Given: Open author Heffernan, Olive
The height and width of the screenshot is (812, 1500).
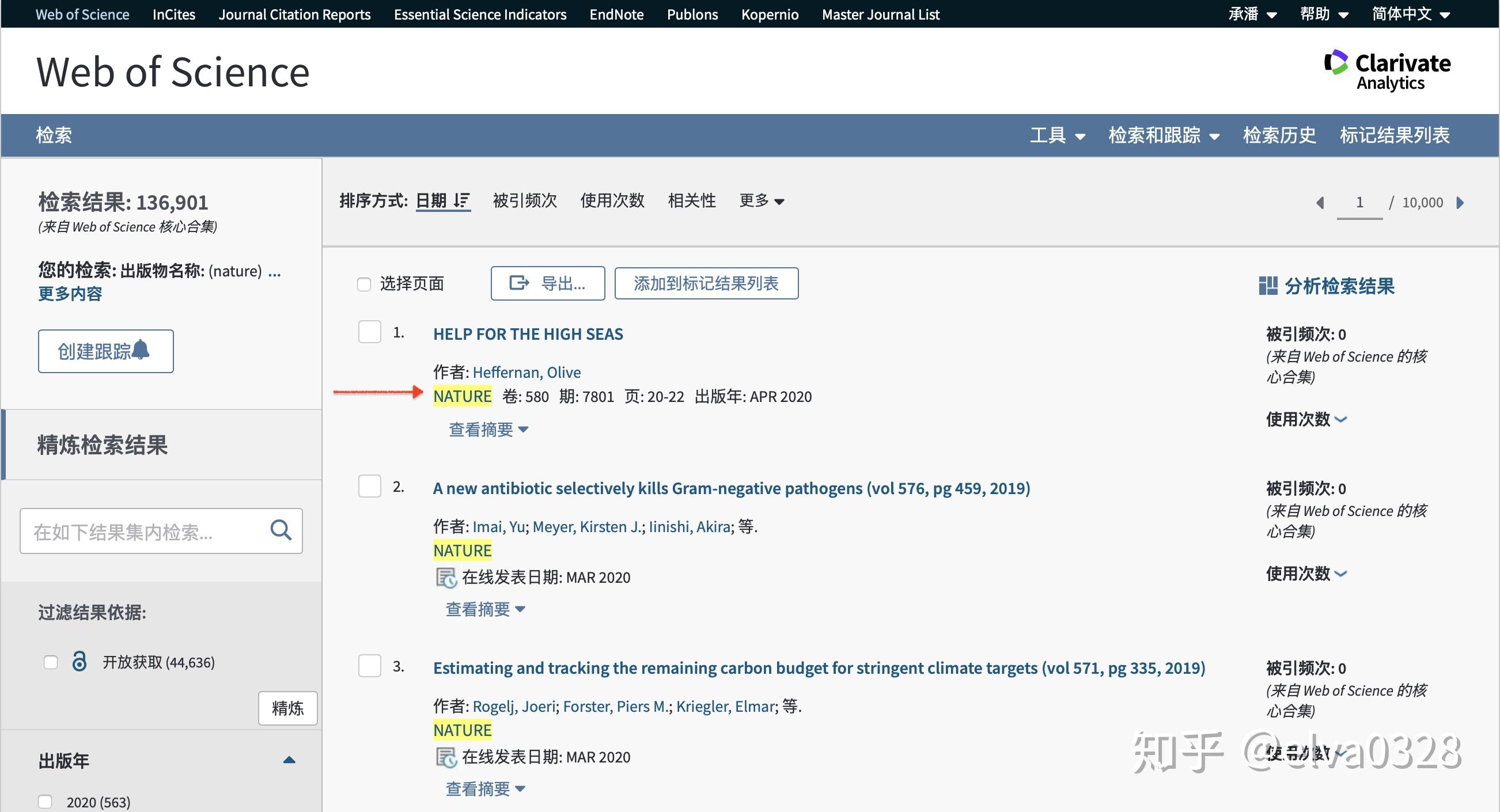Looking at the screenshot, I should [526, 372].
